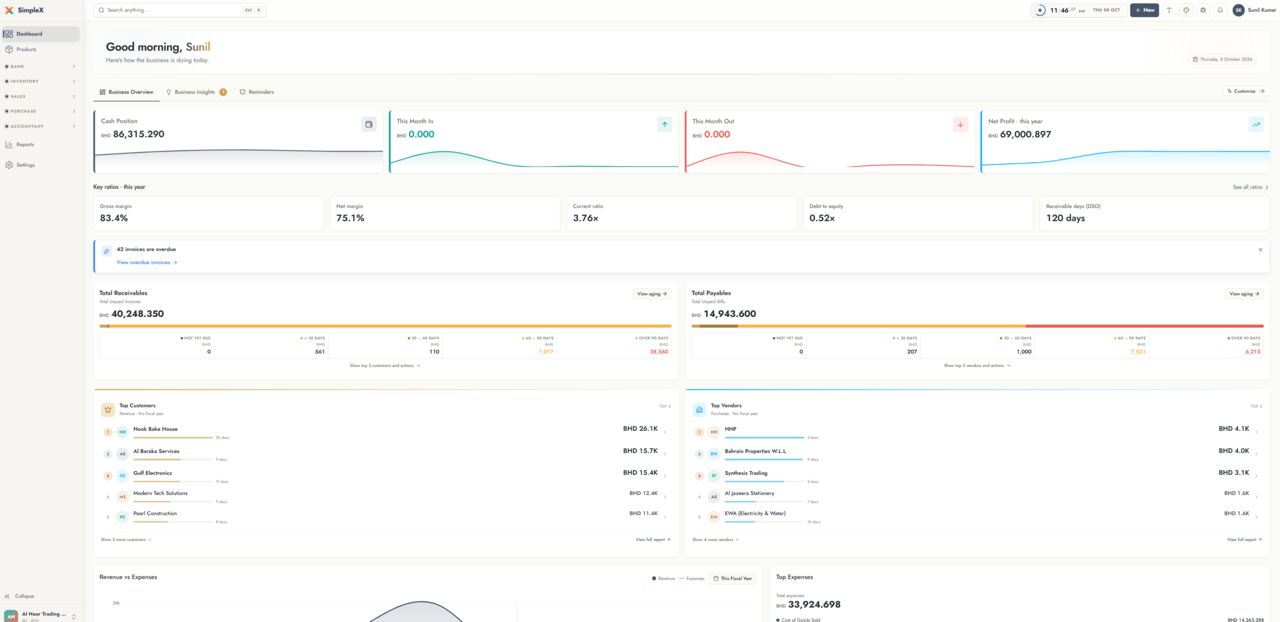Open the Customize button

tap(1246, 91)
